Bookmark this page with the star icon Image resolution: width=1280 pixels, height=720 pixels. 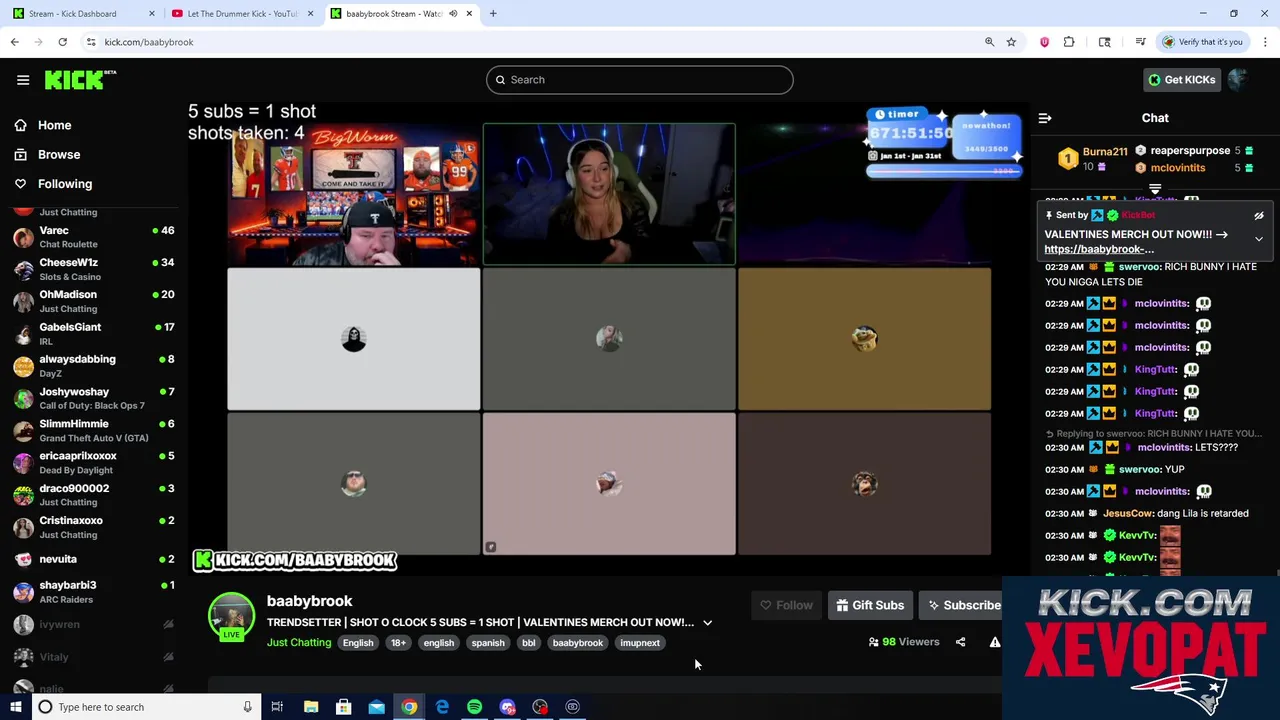(x=1011, y=42)
